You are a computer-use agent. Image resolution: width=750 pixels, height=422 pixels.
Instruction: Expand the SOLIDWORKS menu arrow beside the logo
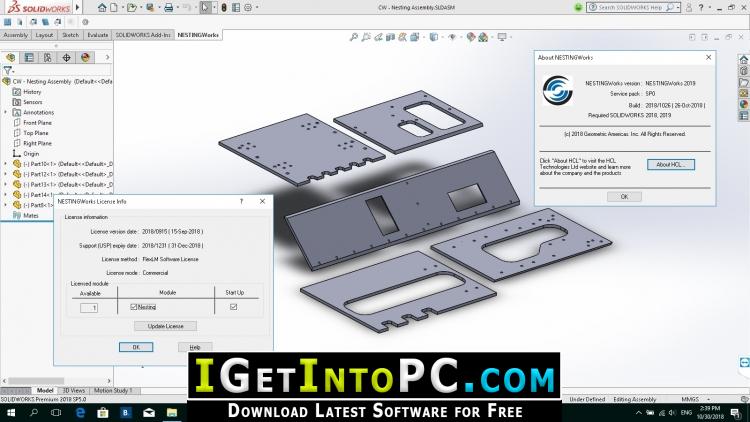pyautogui.click(x=77, y=8)
